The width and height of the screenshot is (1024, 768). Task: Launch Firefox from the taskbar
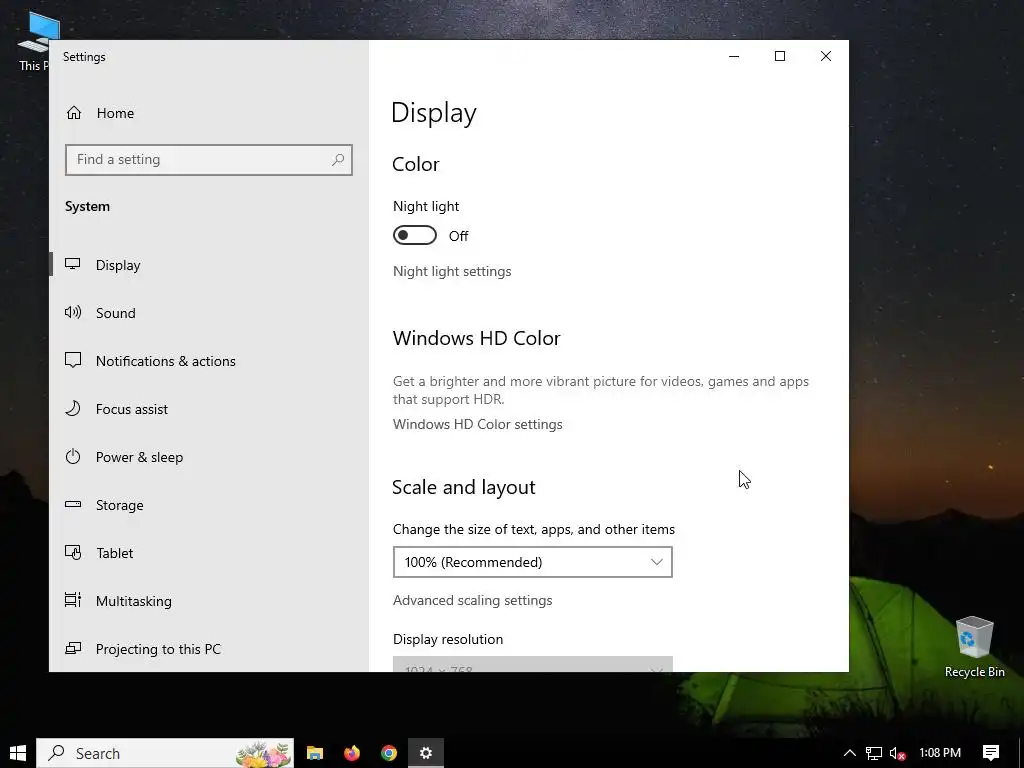(352, 753)
